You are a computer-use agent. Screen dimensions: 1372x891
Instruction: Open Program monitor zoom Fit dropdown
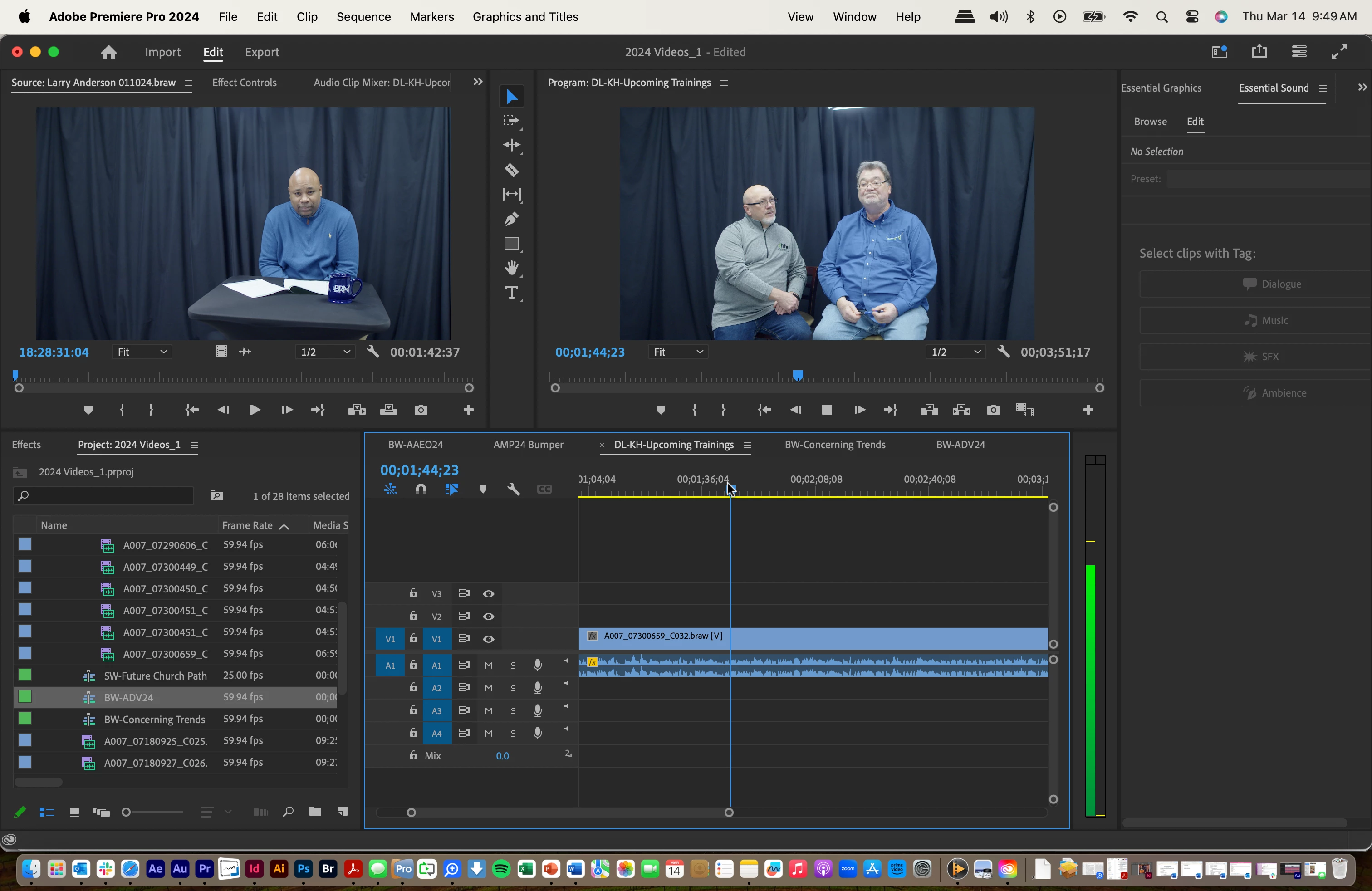click(x=678, y=352)
